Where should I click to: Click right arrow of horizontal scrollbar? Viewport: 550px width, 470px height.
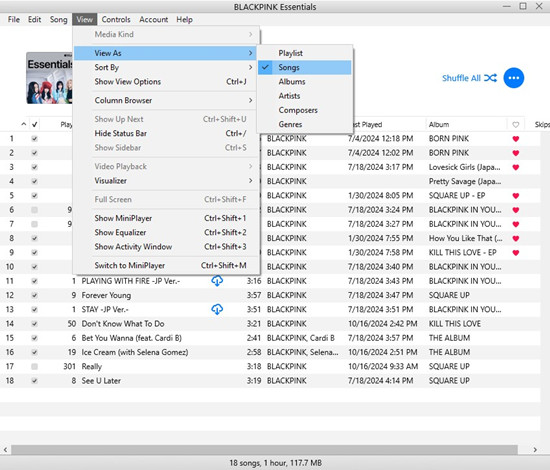tap(535, 449)
